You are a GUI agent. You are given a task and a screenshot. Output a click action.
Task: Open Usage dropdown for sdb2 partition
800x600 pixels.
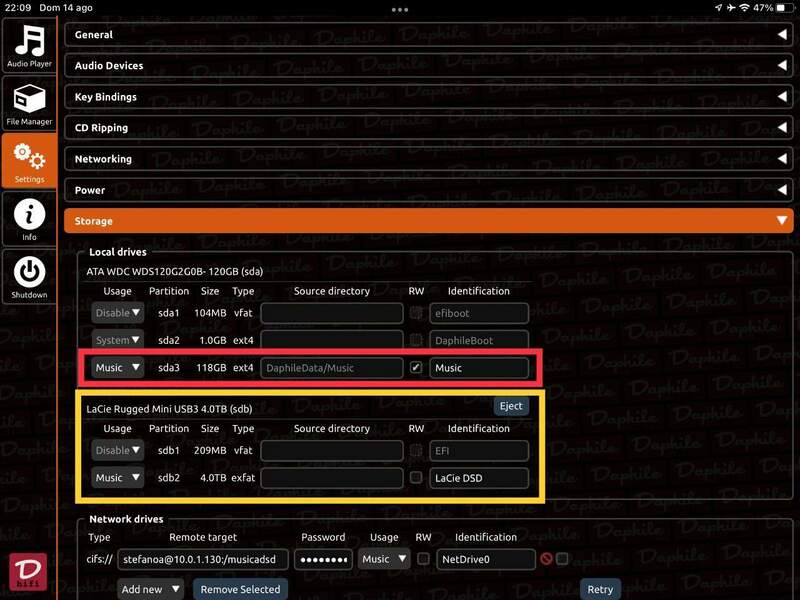pyautogui.click(x=118, y=478)
